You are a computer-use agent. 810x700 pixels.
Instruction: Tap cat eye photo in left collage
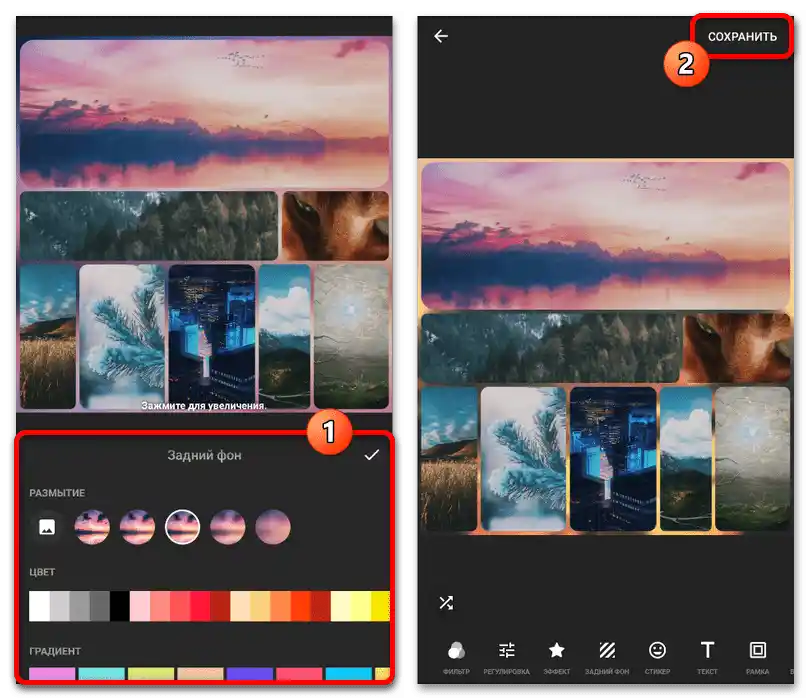(x=335, y=226)
